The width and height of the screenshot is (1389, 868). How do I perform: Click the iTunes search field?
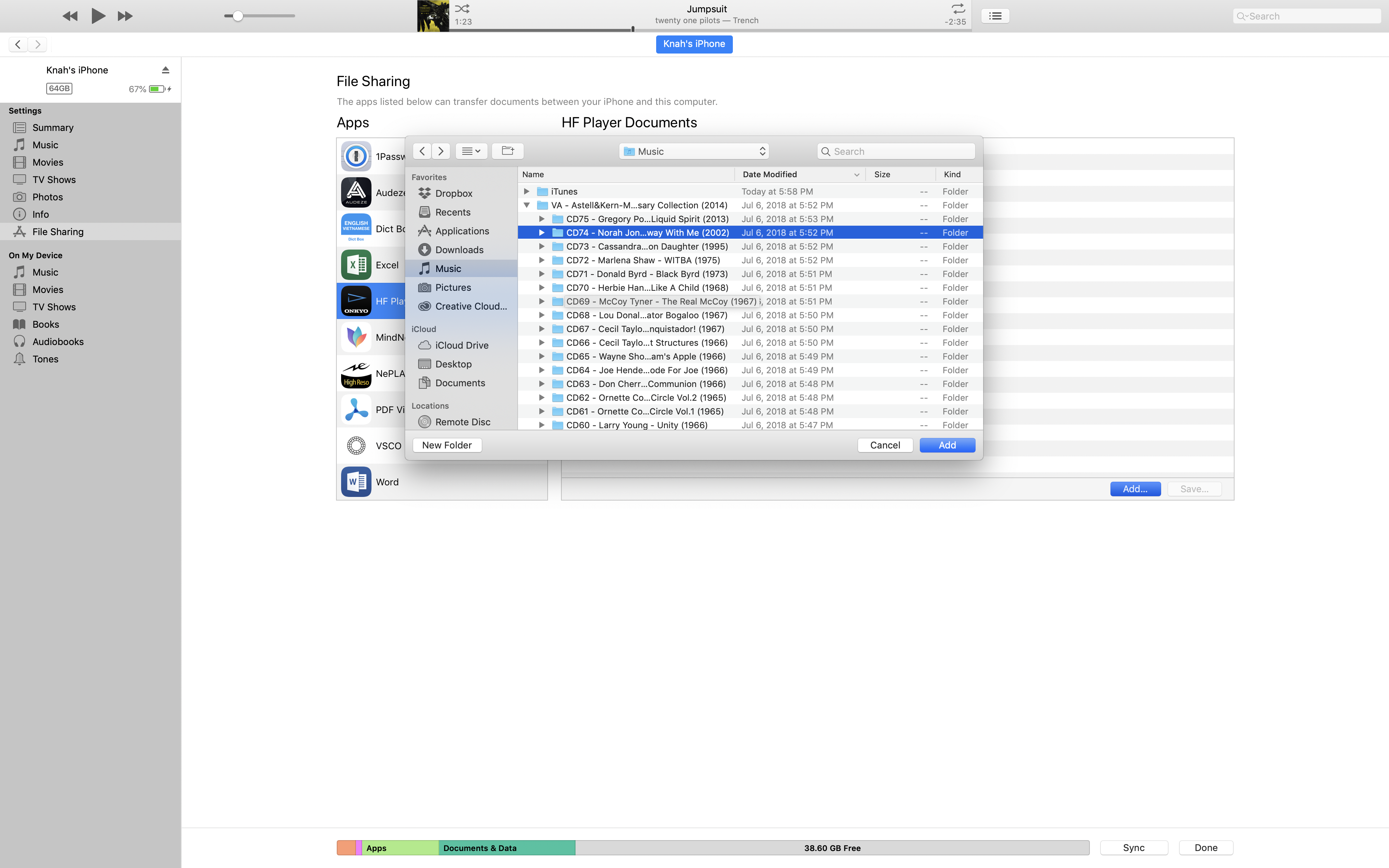(1307, 16)
